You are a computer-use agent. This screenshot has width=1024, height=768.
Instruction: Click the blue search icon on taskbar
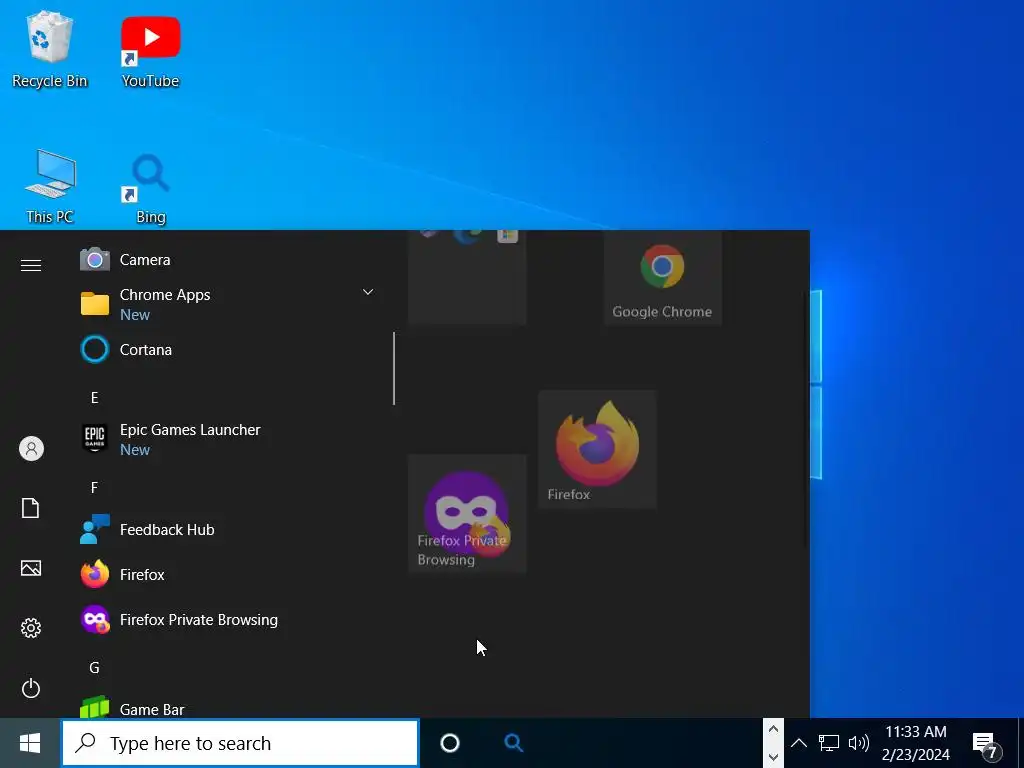coord(513,743)
